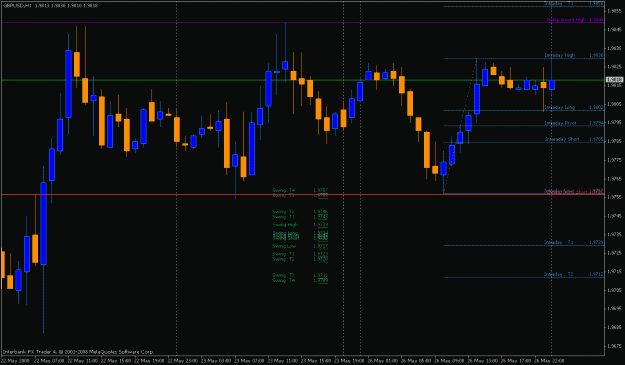Click the 1.9675 price axis label
625x365 pixels.
615,346
